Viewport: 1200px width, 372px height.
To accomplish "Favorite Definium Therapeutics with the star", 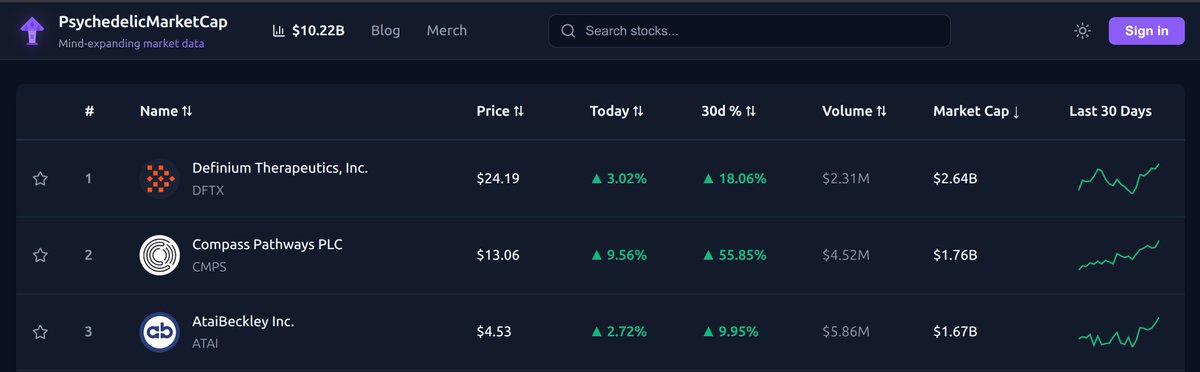I will tap(40, 179).
